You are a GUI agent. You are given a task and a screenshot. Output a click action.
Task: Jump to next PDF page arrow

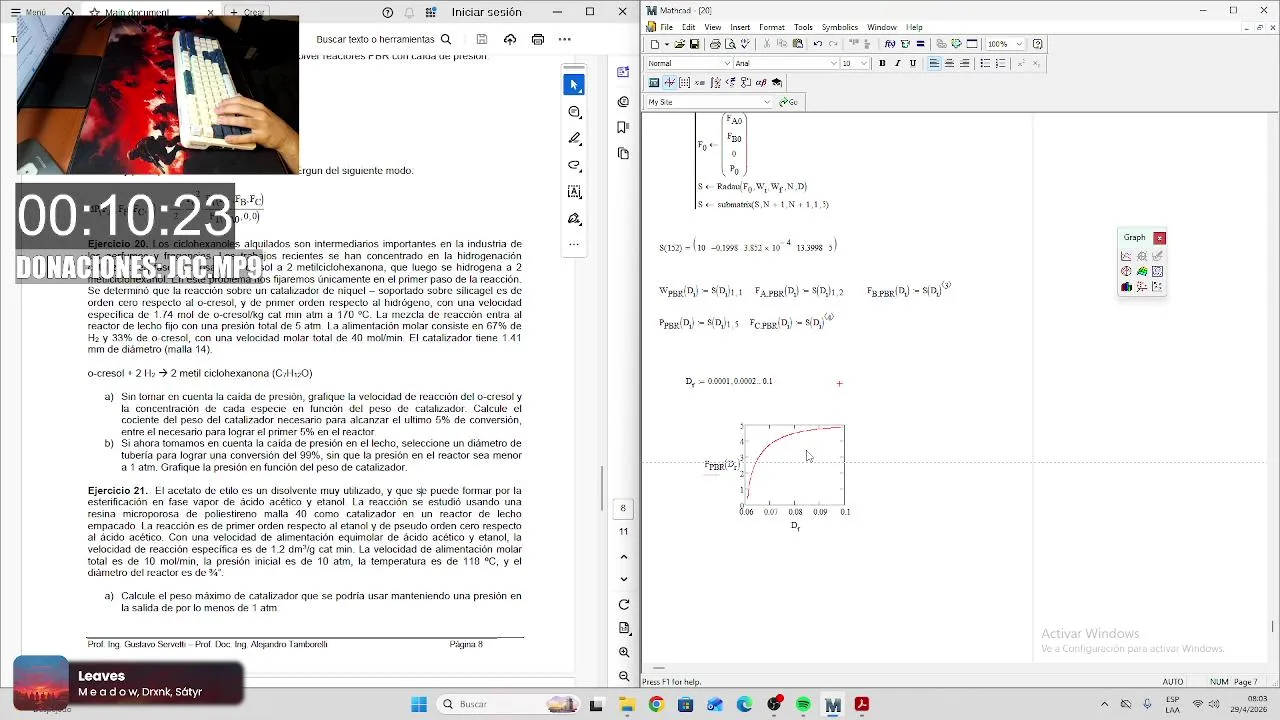coord(624,579)
